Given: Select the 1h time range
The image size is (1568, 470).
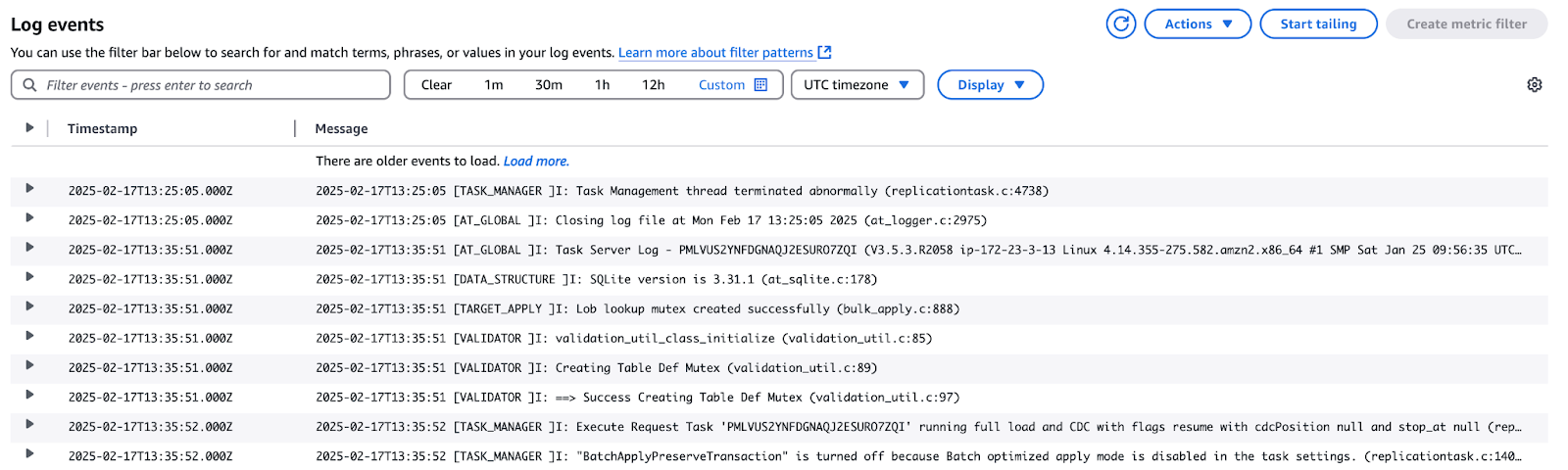Looking at the screenshot, I should (x=602, y=85).
